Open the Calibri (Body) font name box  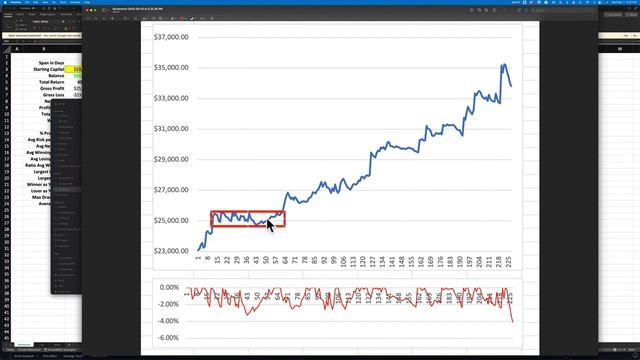[45, 21]
